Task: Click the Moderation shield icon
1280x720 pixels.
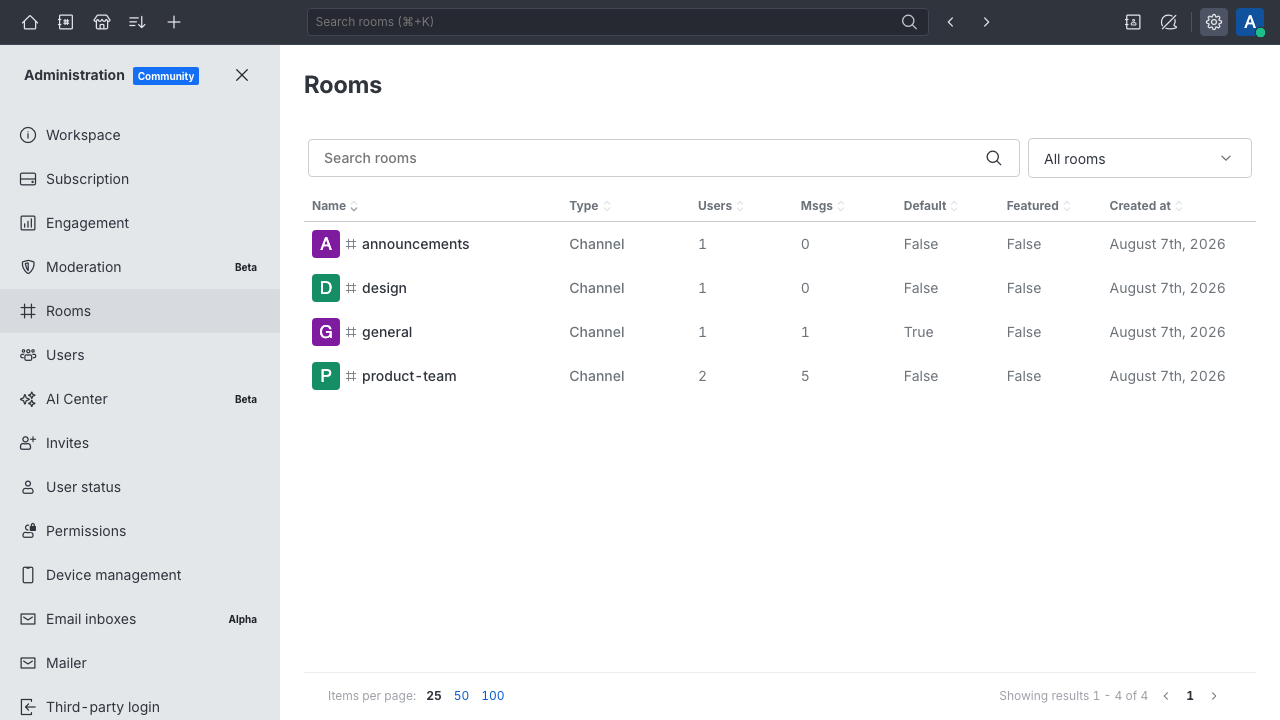Action: [x=28, y=267]
